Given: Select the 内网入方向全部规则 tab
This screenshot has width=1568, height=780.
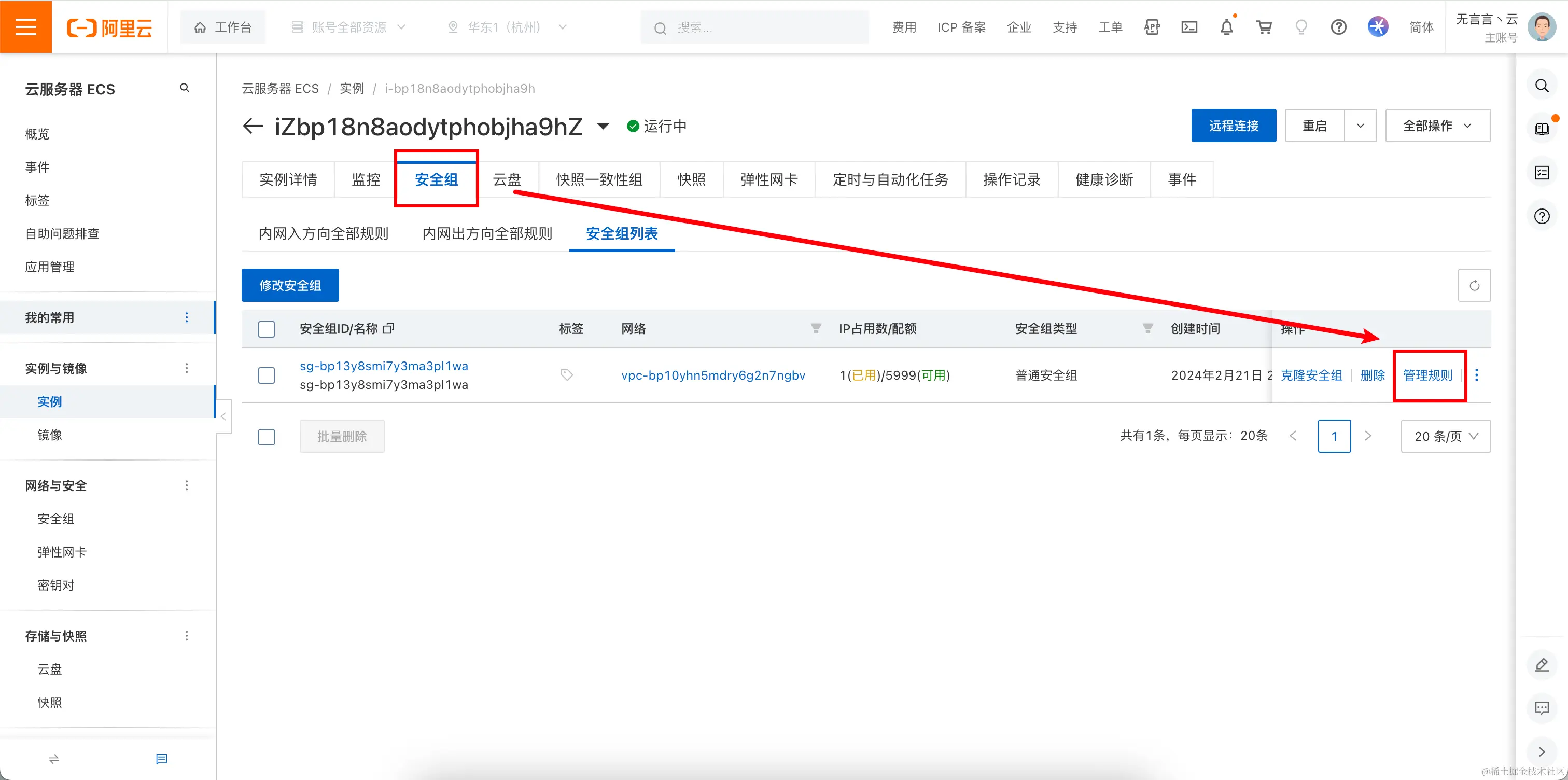Looking at the screenshot, I should click(x=323, y=234).
